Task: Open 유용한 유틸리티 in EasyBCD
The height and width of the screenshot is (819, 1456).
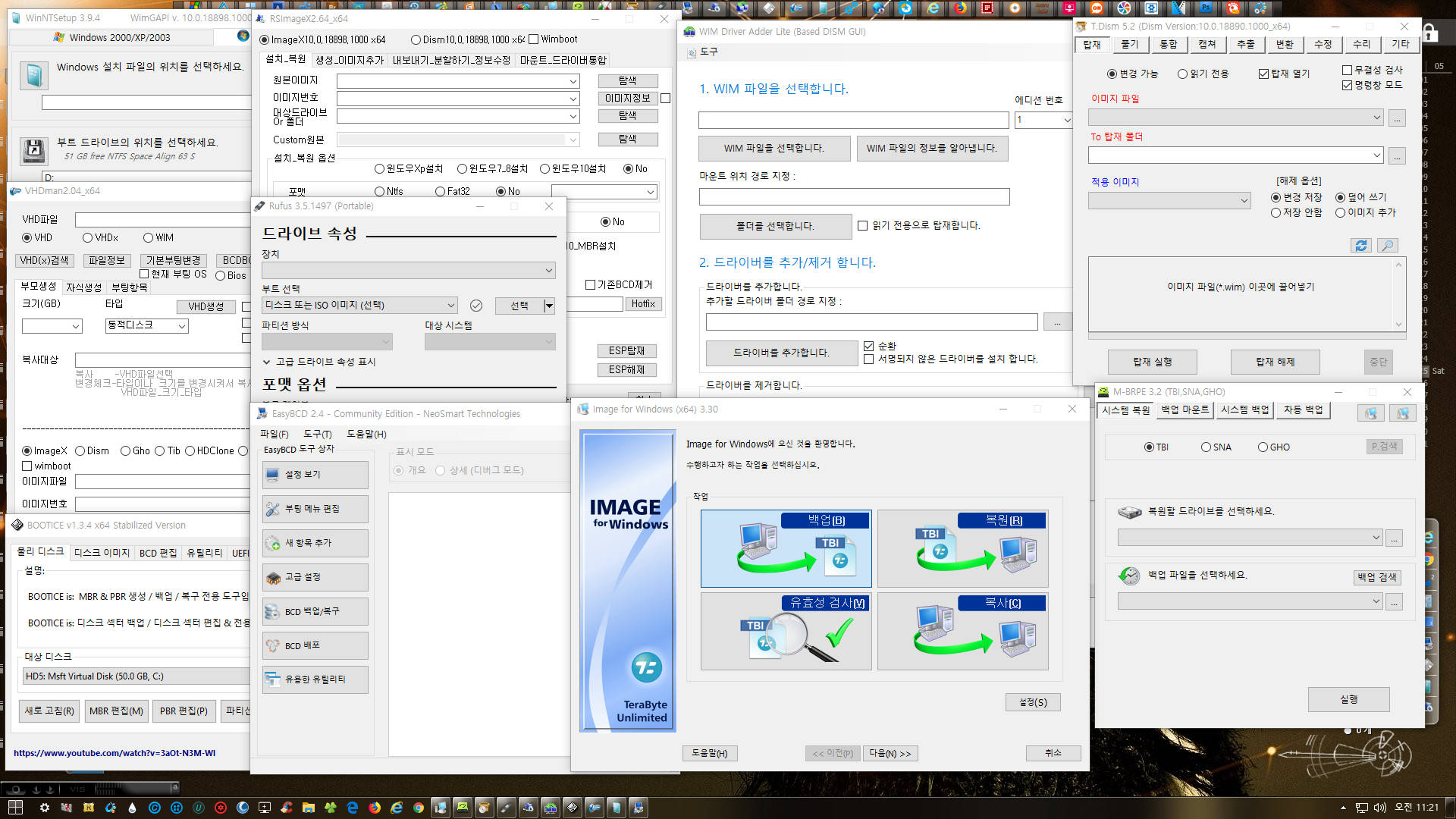Action: pos(315,679)
